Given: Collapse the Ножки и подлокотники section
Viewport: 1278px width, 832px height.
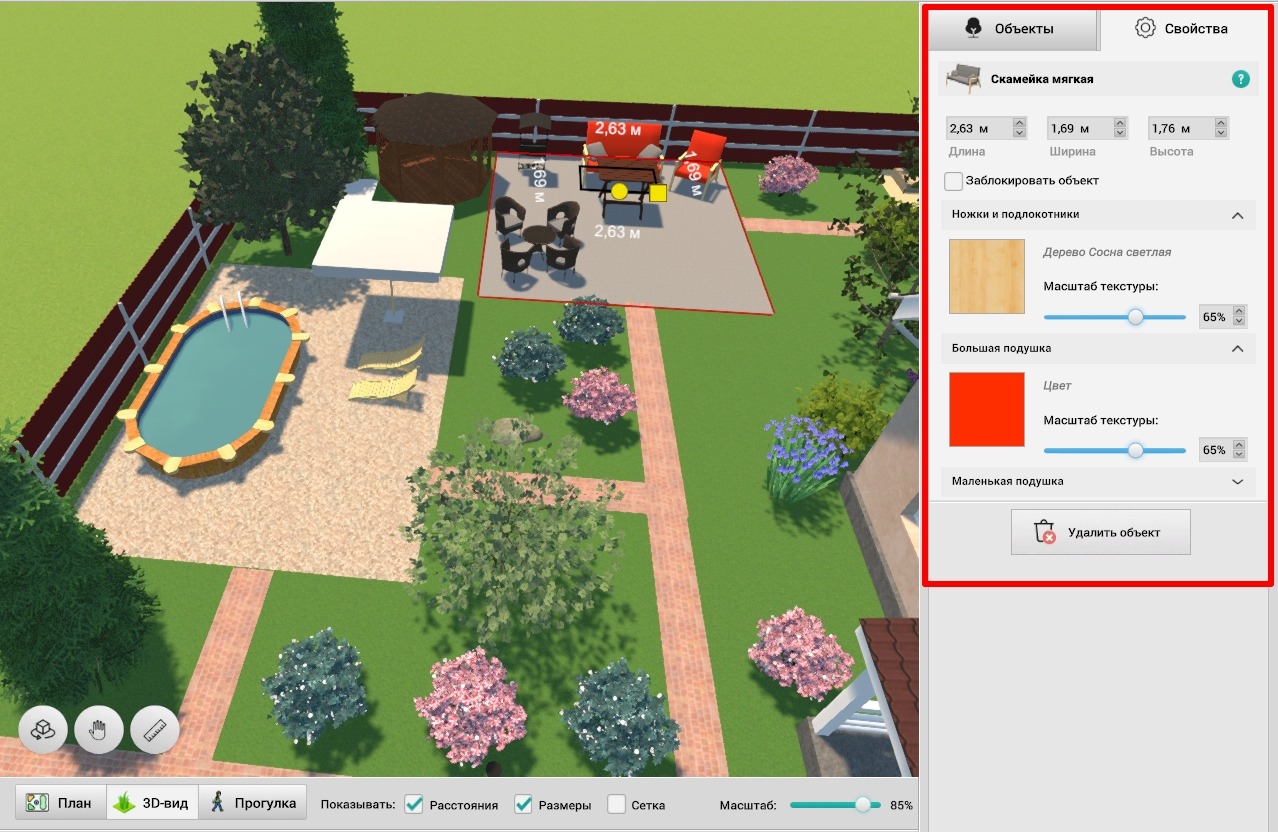Looking at the screenshot, I should point(1237,215).
